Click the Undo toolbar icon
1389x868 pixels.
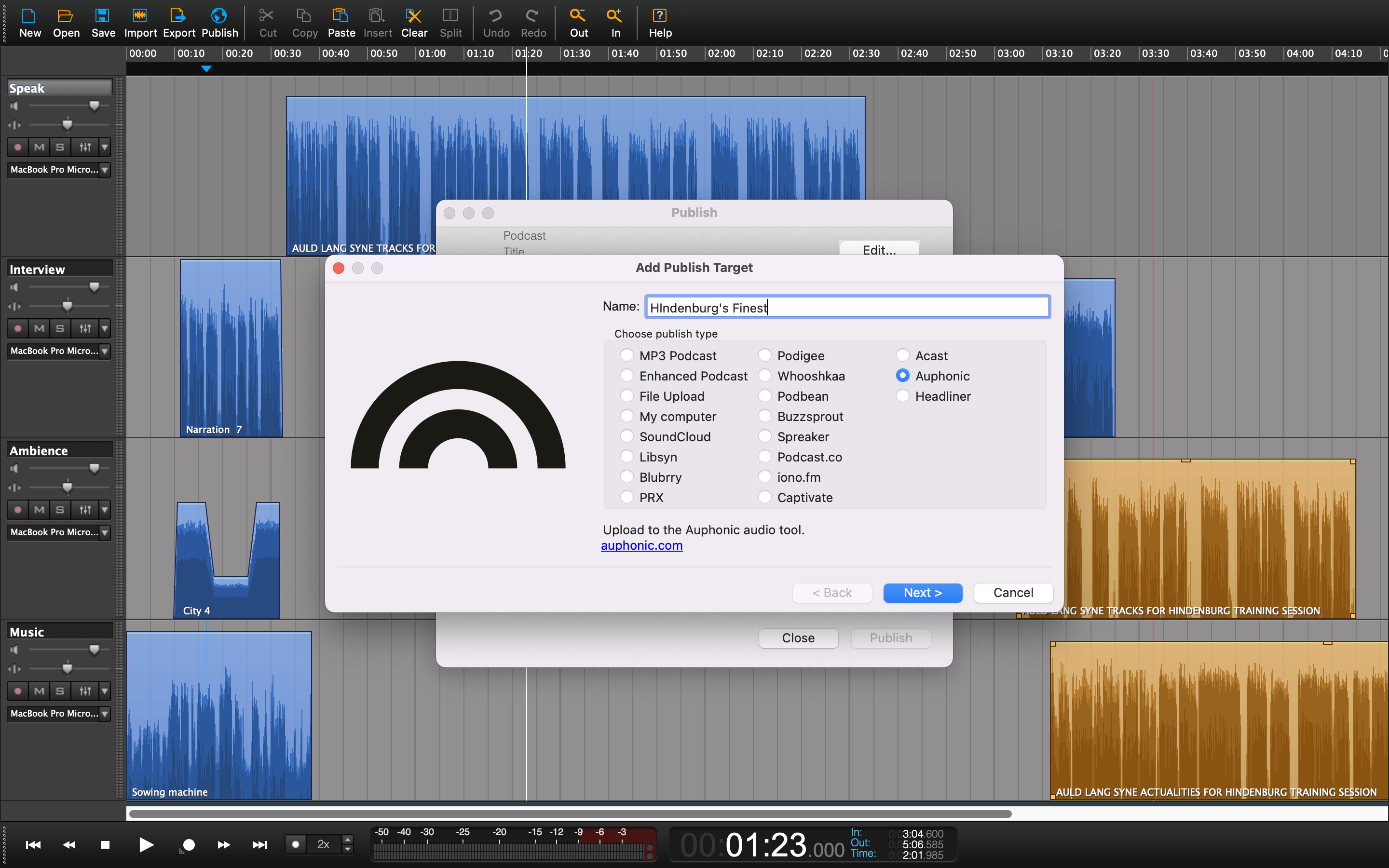496,23
